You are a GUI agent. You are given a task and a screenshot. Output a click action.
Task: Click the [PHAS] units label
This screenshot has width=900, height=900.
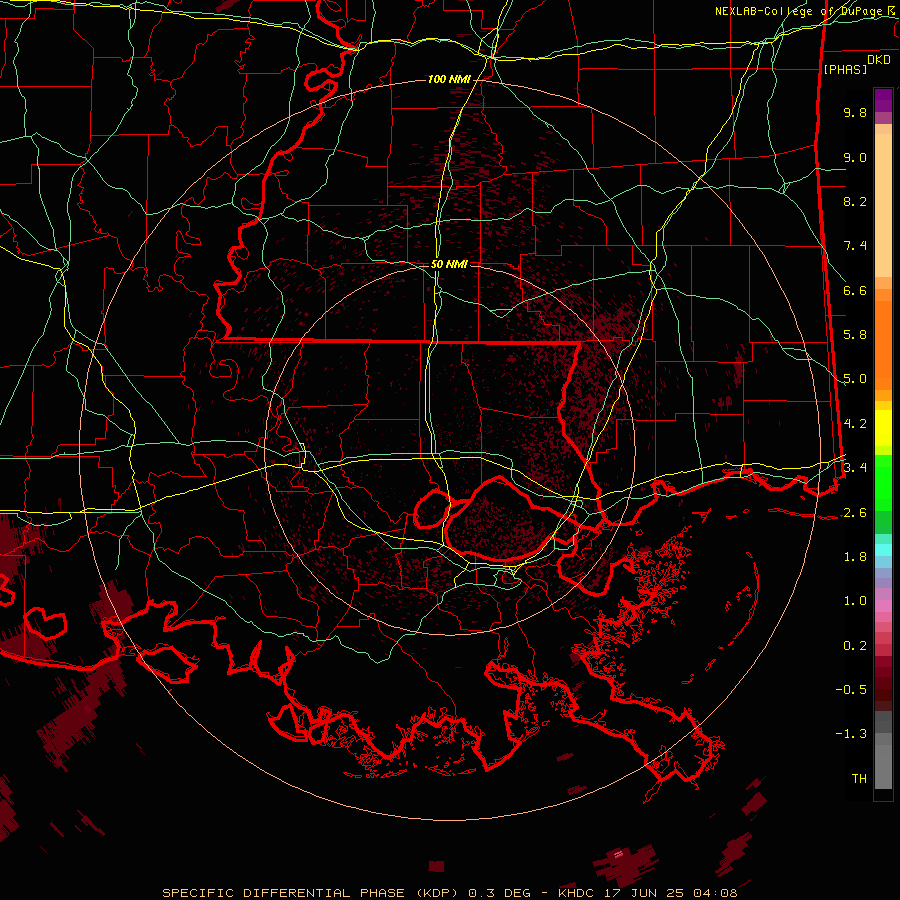pos(845,69)
